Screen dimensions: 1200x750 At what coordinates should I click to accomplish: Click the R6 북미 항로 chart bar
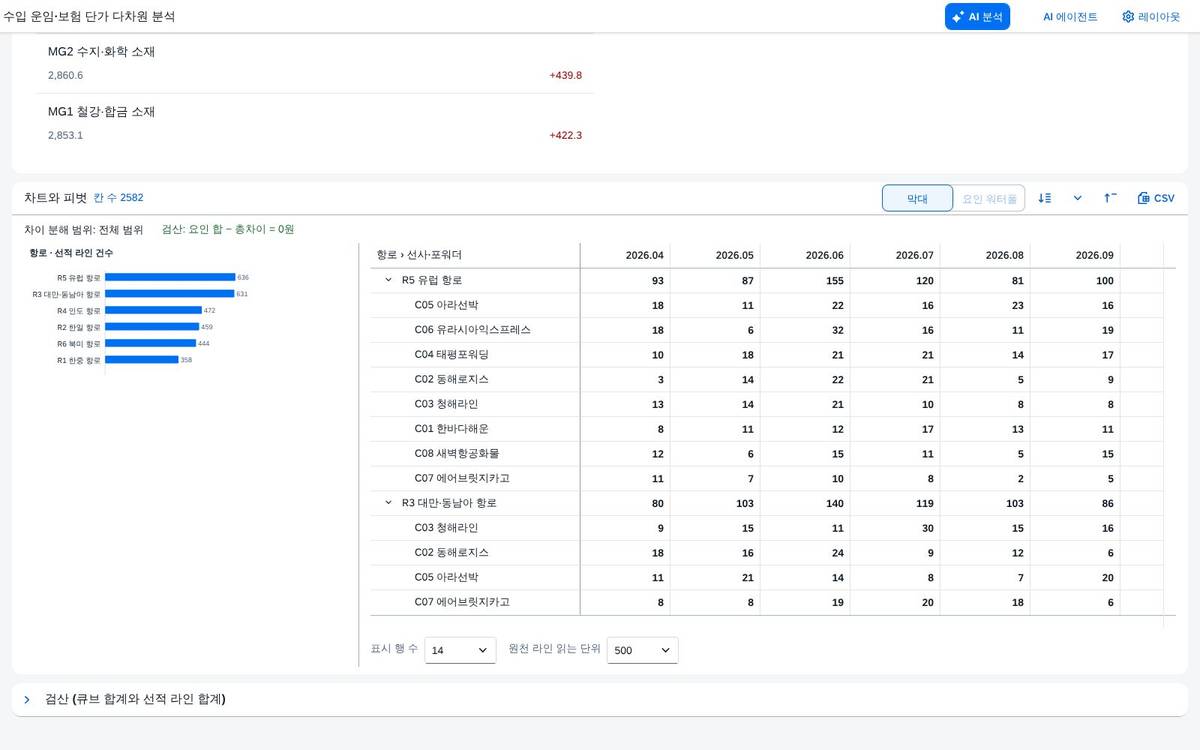click(150, 343)
